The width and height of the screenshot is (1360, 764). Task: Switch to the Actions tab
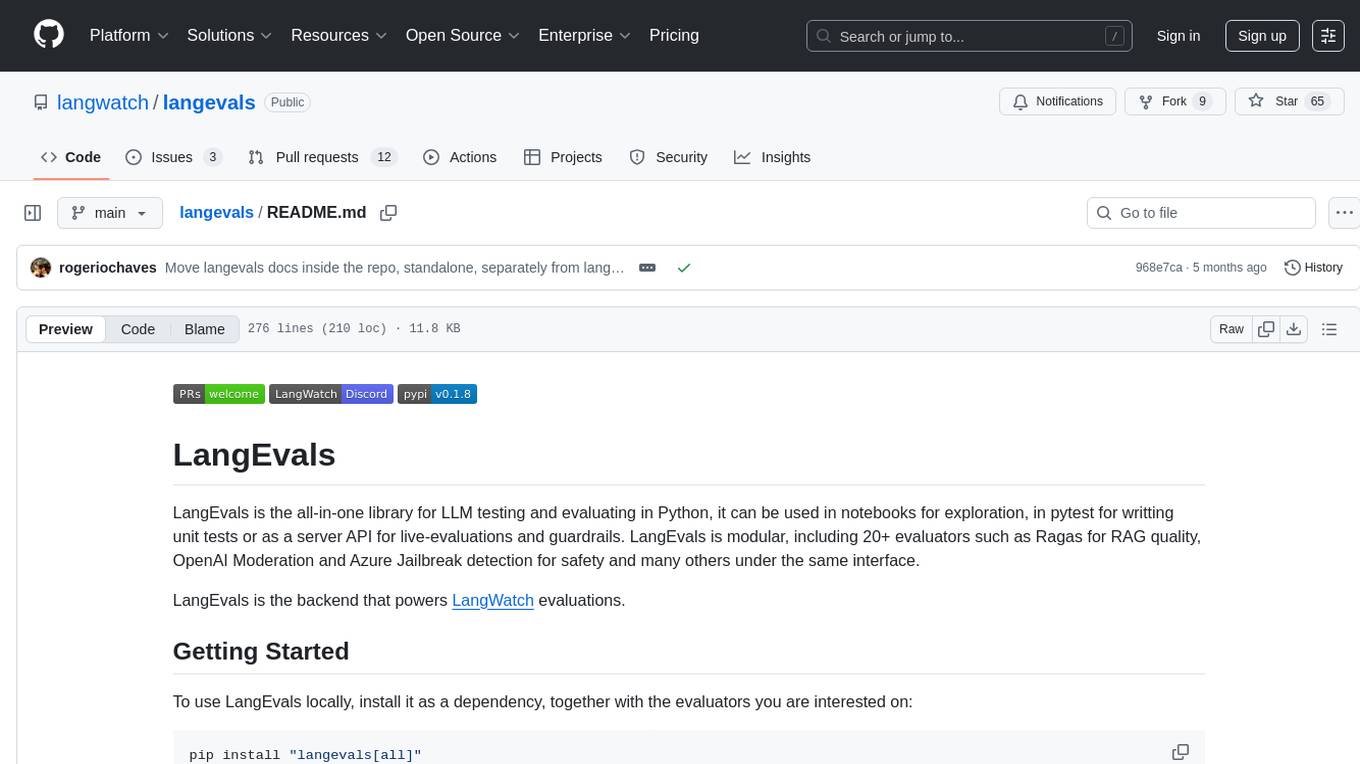460,157
